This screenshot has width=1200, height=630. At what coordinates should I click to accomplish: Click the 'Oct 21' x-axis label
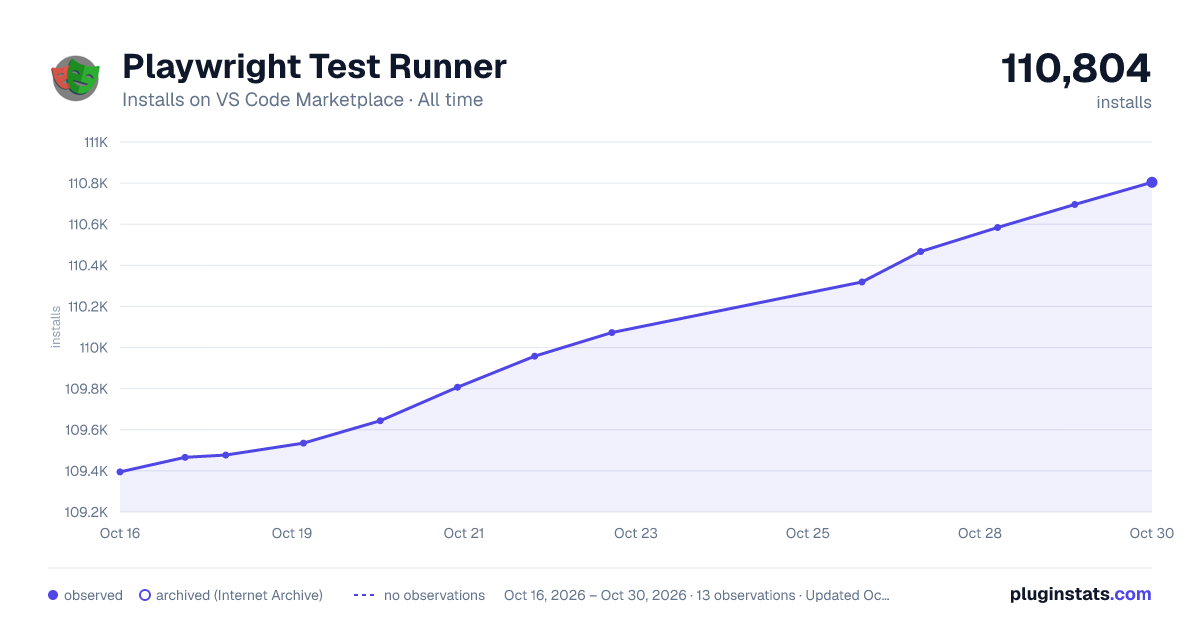pos(464,533)
